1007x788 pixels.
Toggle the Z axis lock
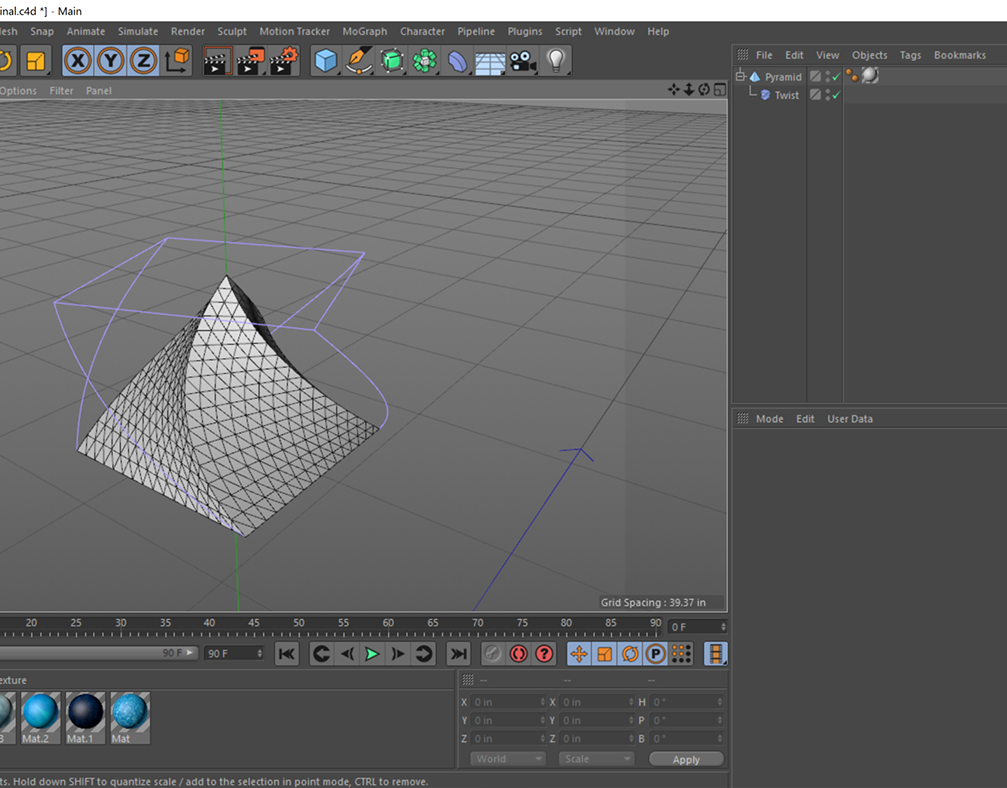click(143, 62)
